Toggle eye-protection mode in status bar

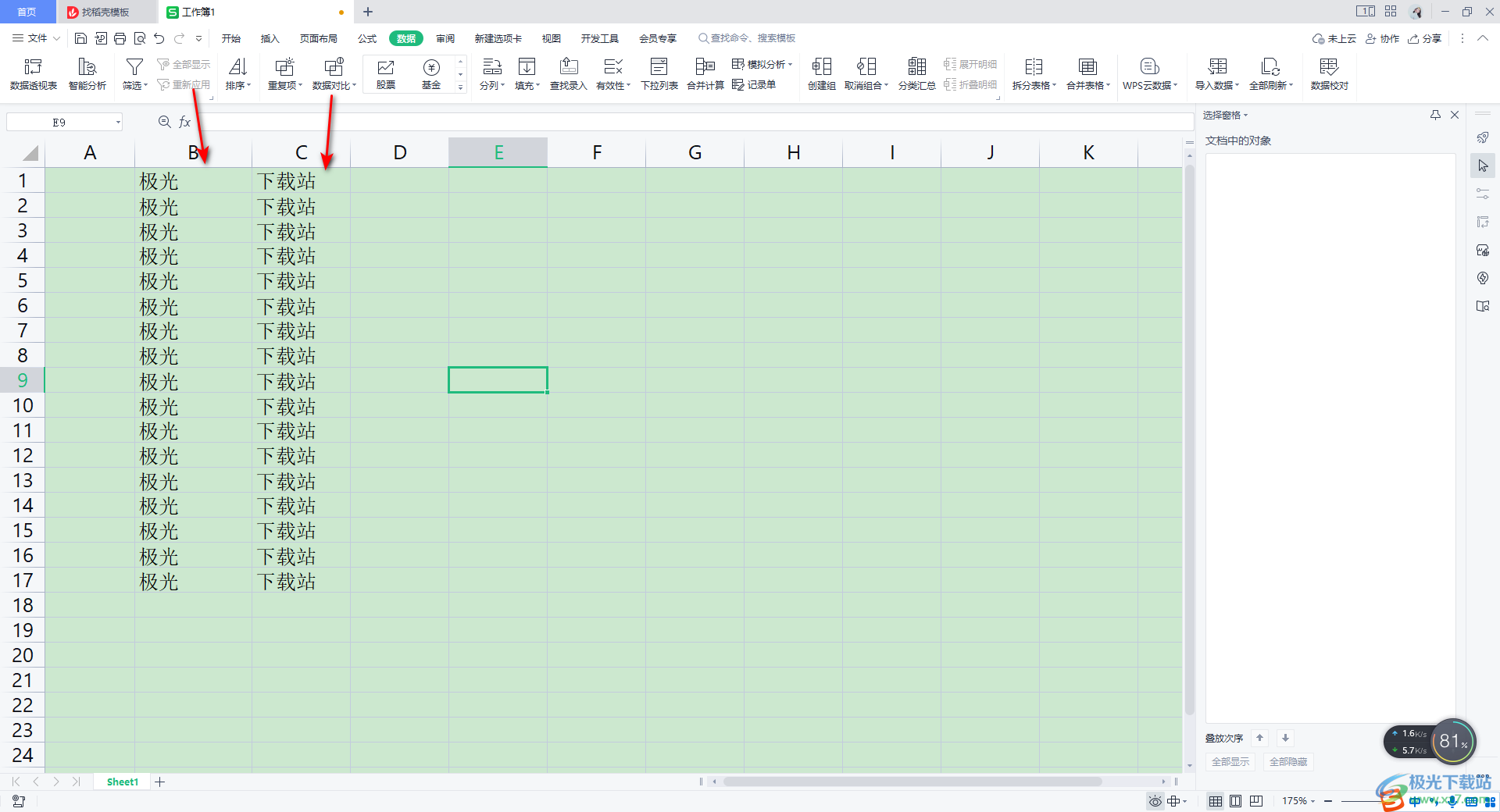[x=1155, y=801]
